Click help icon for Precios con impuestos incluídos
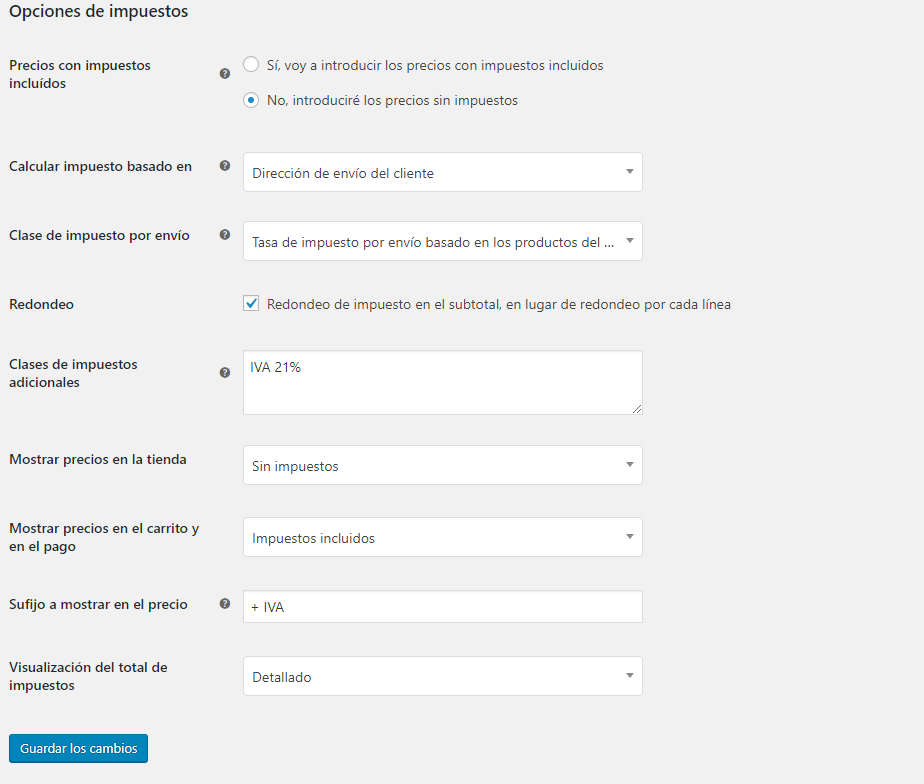924x784 pixels. coord(225,74)
